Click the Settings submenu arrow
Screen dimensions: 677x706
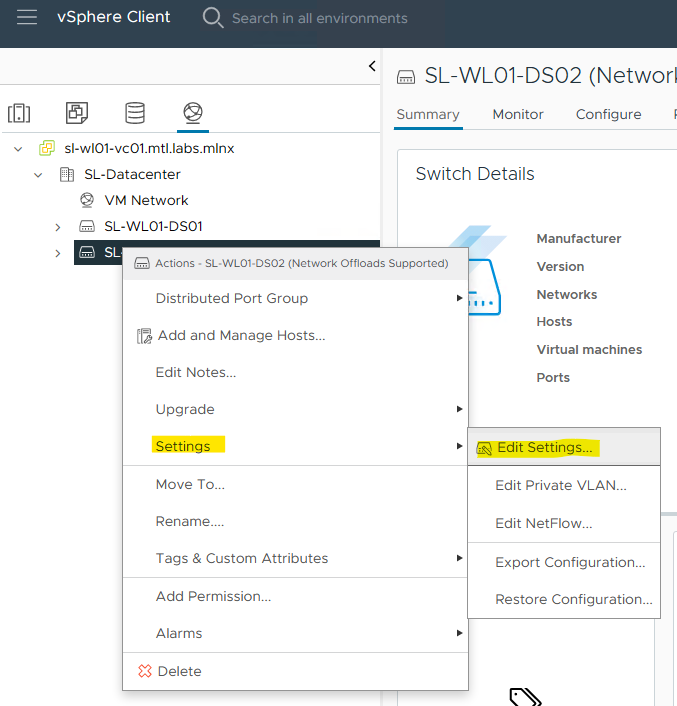click(x=459, y=446)
